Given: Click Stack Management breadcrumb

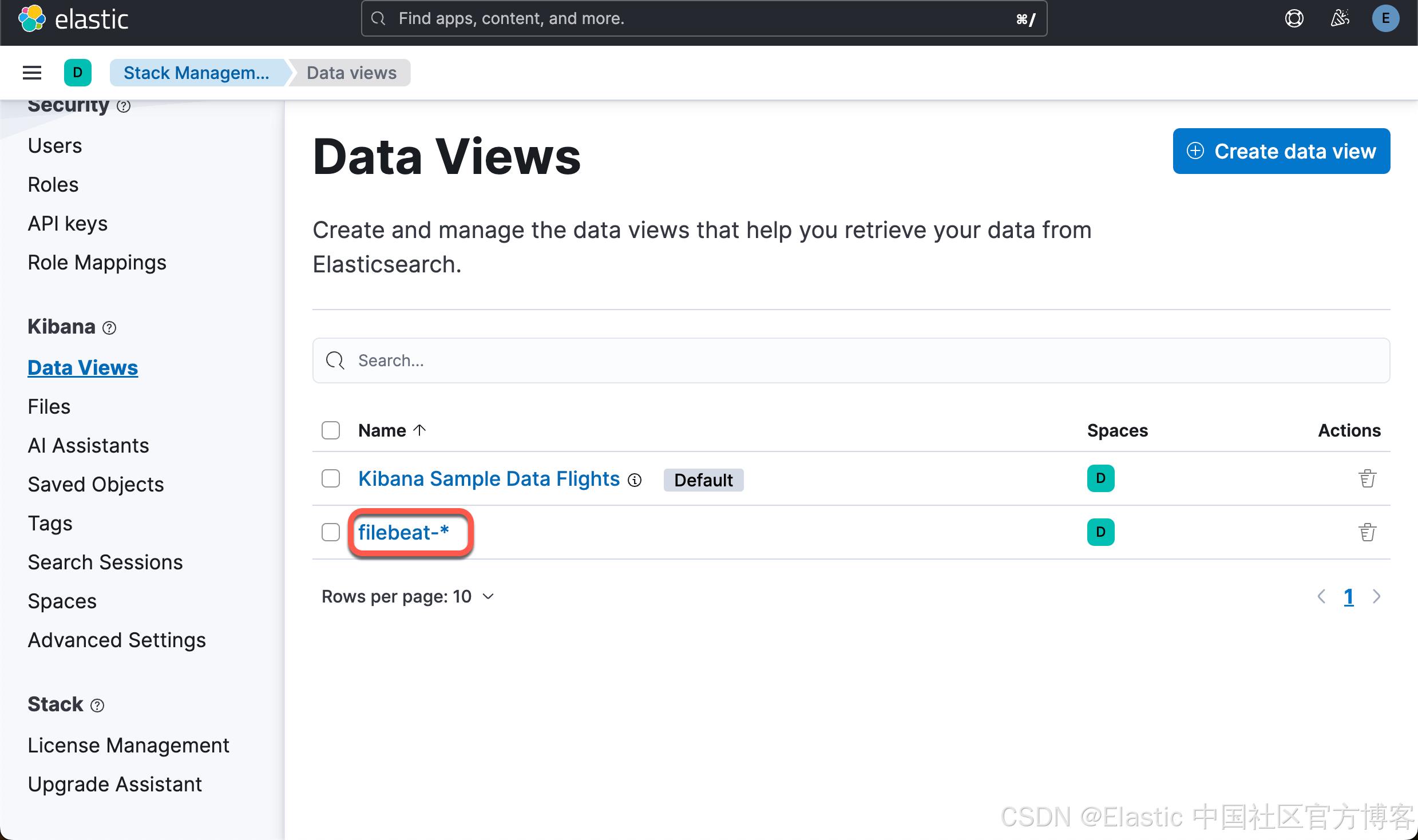Looking at the screenshot, I should 196,73.
